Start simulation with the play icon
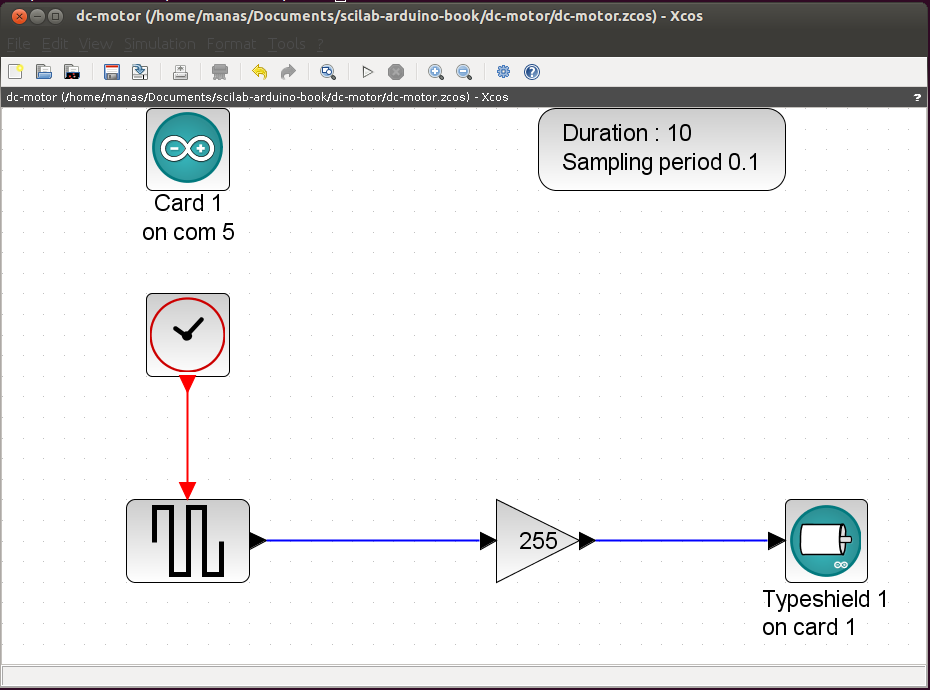930x690 pixels. [x=367, y=72]
